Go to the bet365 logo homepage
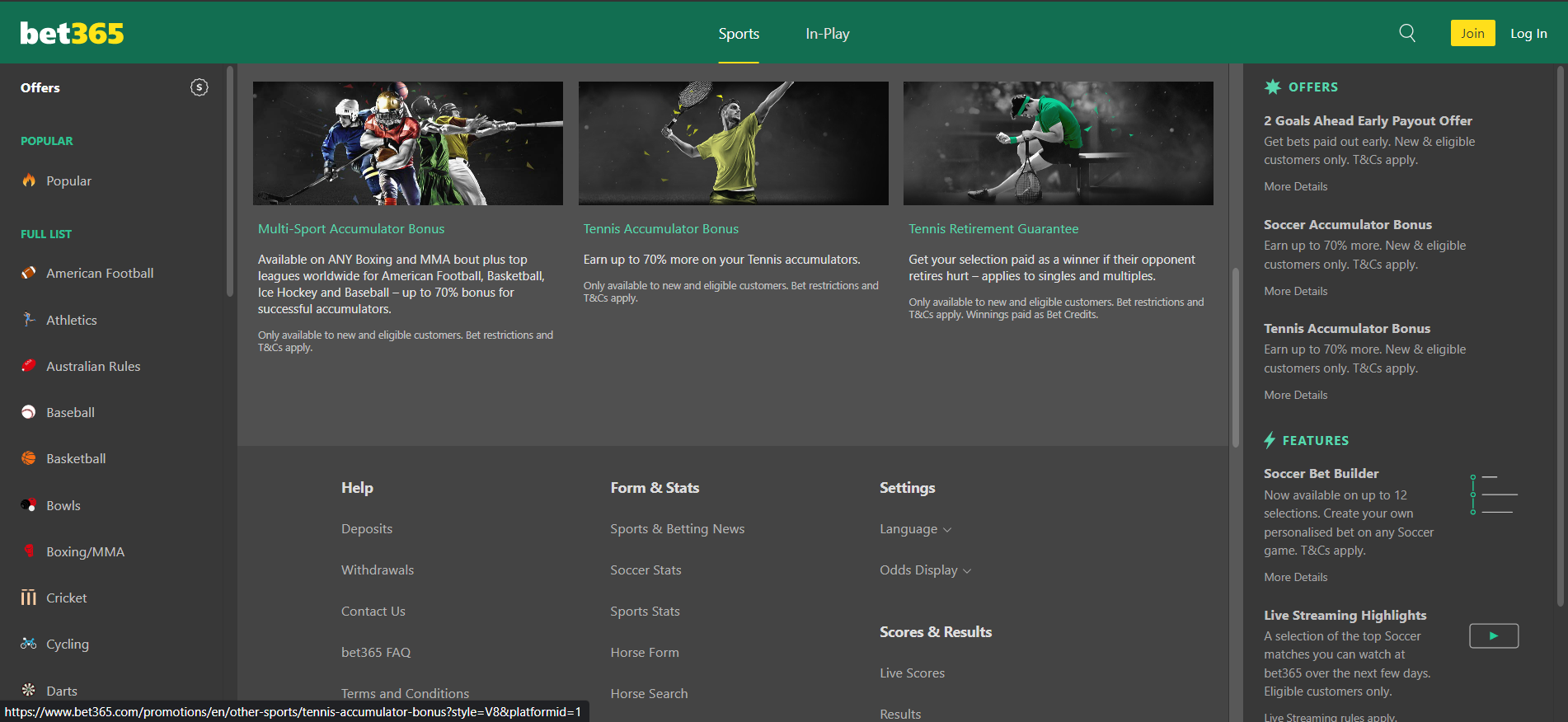The image size is (1568, 722). [x=73, y=33]
